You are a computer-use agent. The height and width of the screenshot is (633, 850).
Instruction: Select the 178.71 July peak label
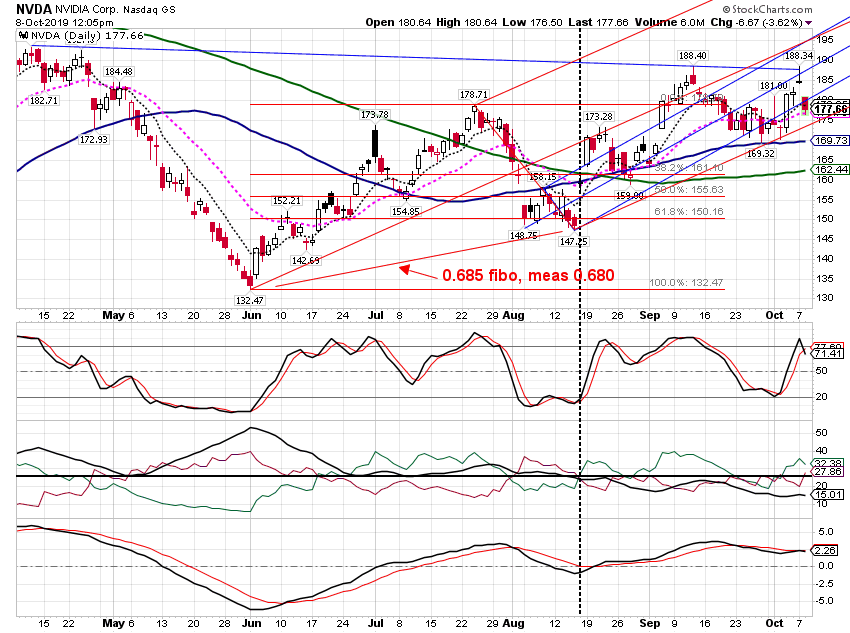474,95
